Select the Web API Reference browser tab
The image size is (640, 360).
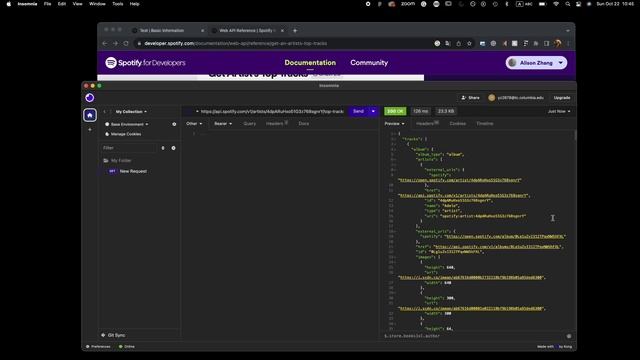click(247, 31)
